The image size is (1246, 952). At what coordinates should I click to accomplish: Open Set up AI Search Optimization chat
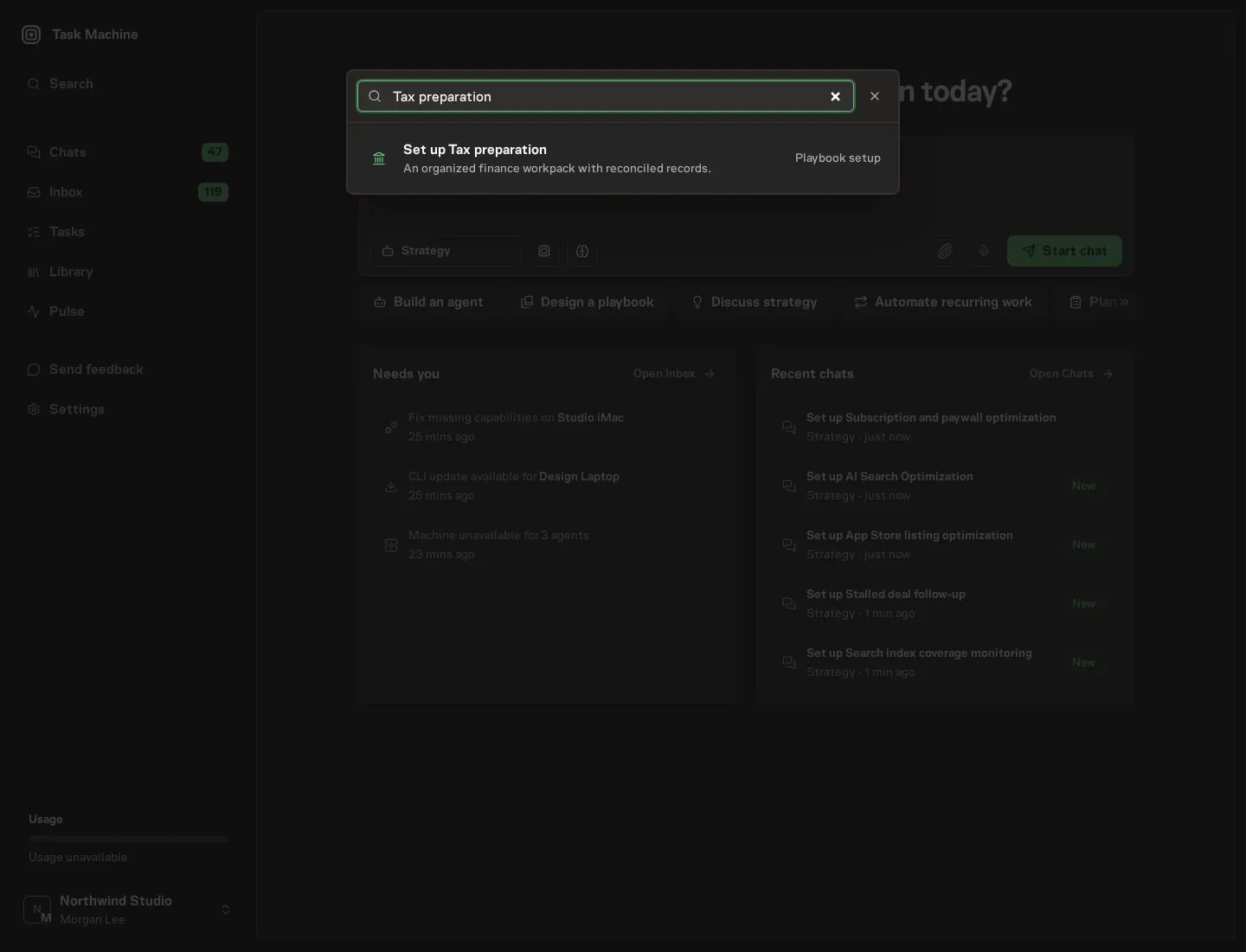point(945,486)
